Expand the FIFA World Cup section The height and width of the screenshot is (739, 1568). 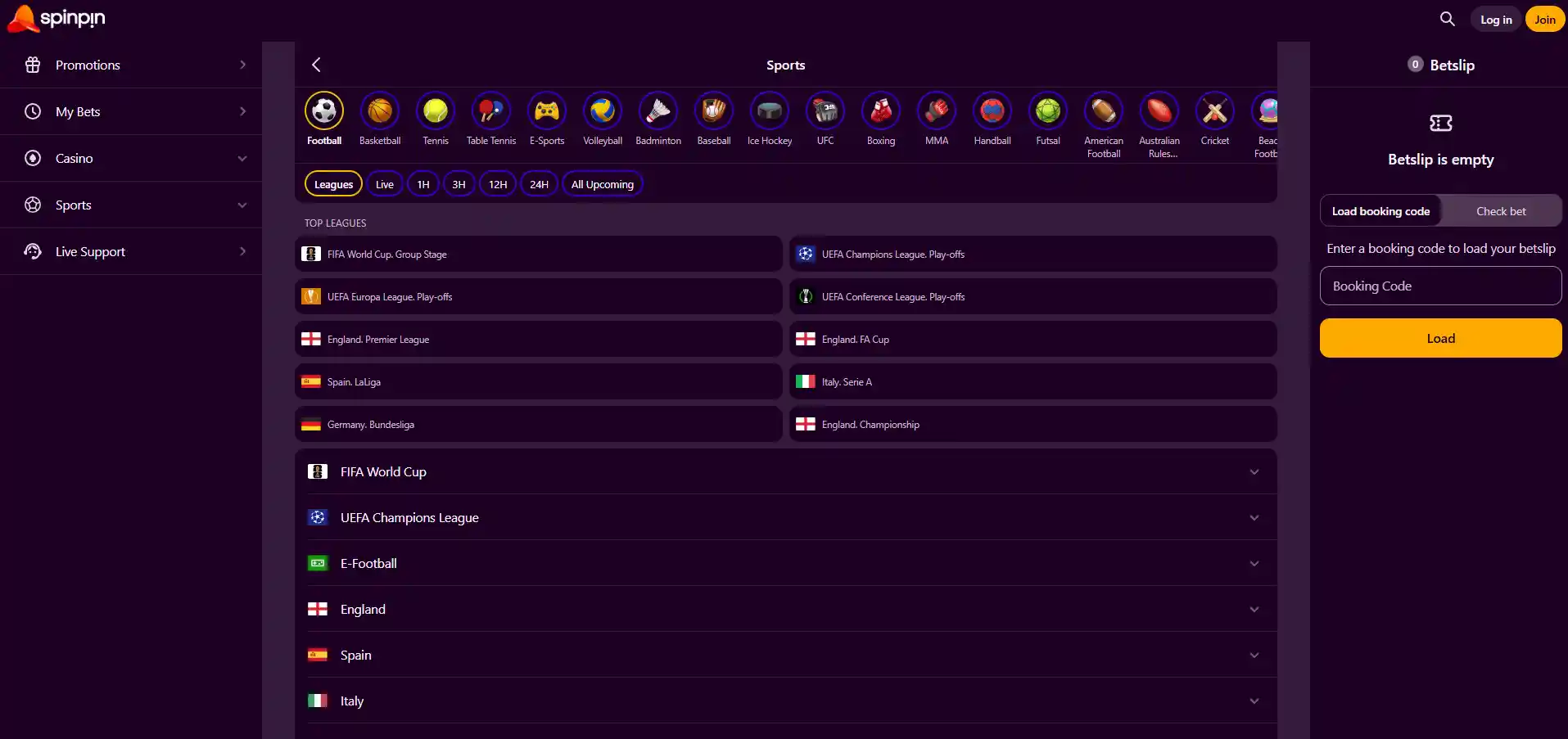point(786,471)
